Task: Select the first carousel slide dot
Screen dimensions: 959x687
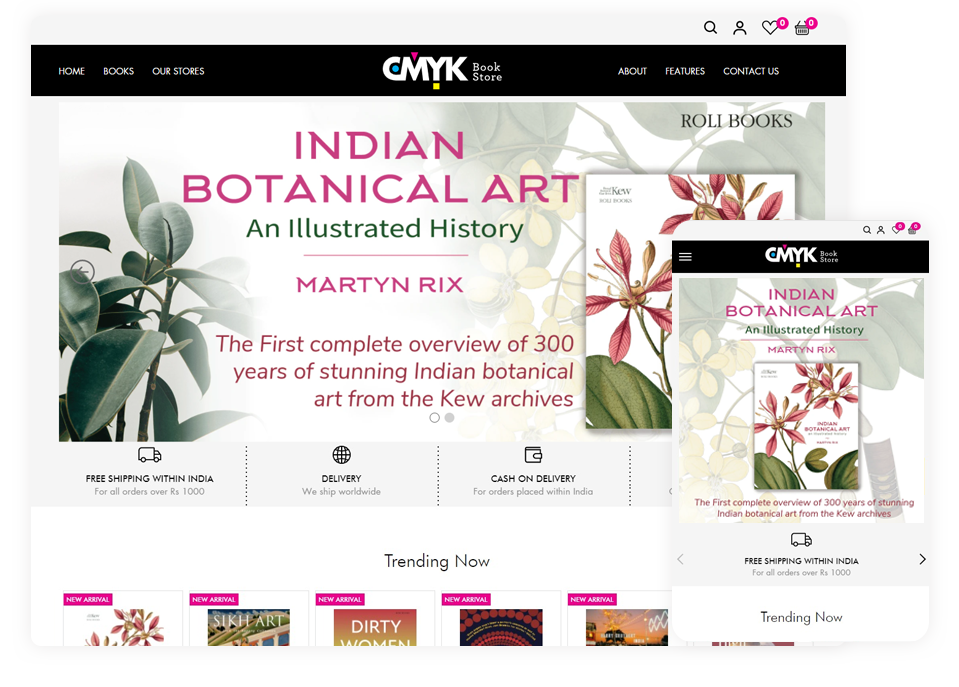Action: (434, 418)
